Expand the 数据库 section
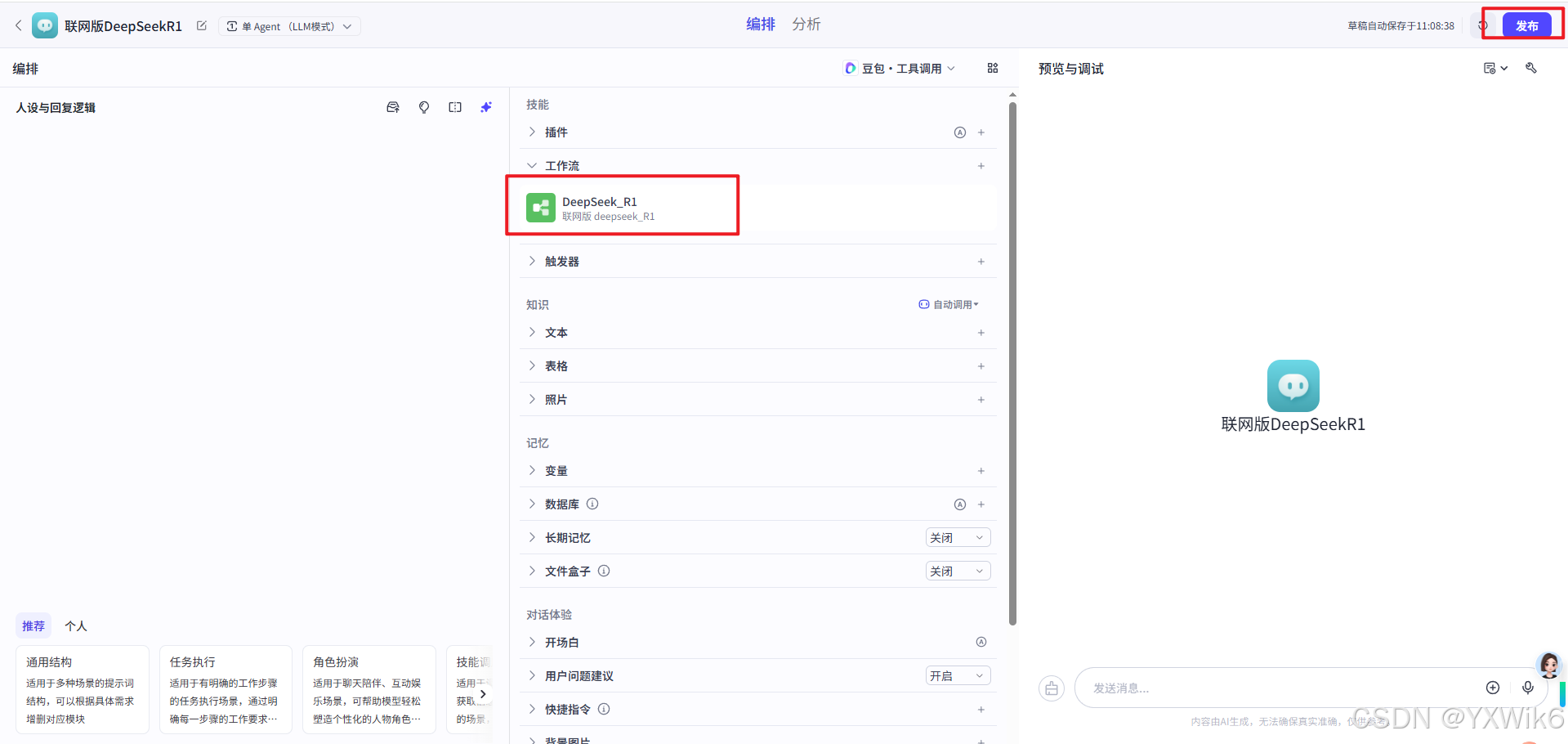Viewport: 1568px width, 744px height. pos(532,504)
